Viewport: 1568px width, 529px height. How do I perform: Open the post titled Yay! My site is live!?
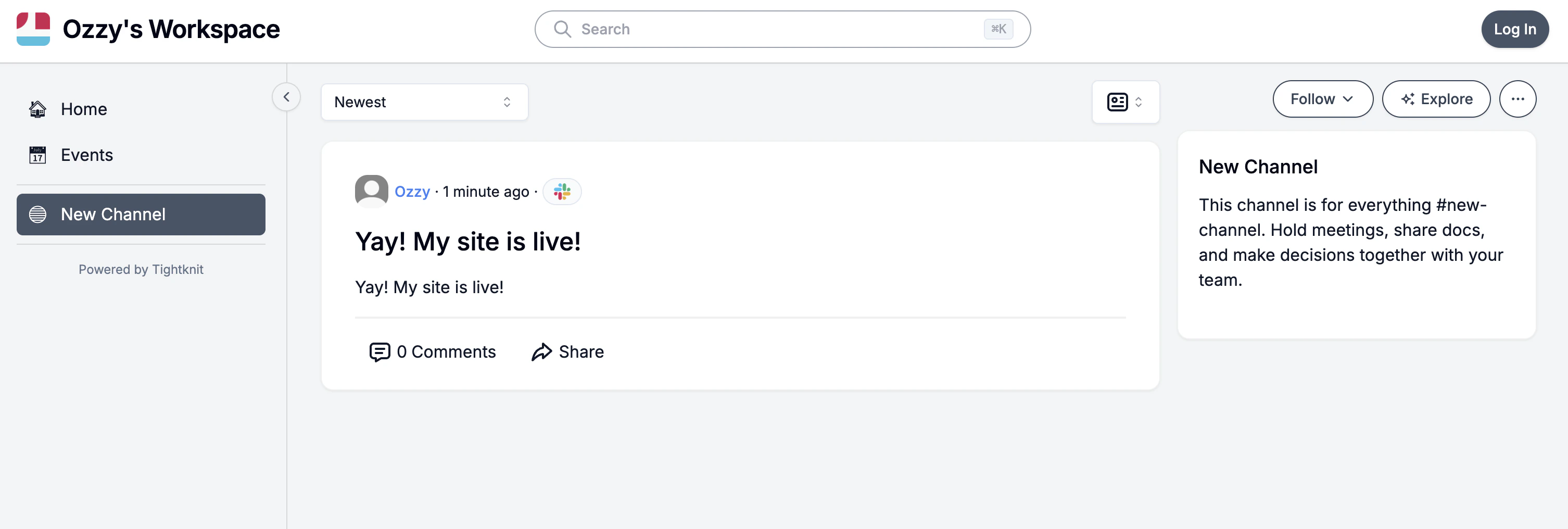[468, 241]
